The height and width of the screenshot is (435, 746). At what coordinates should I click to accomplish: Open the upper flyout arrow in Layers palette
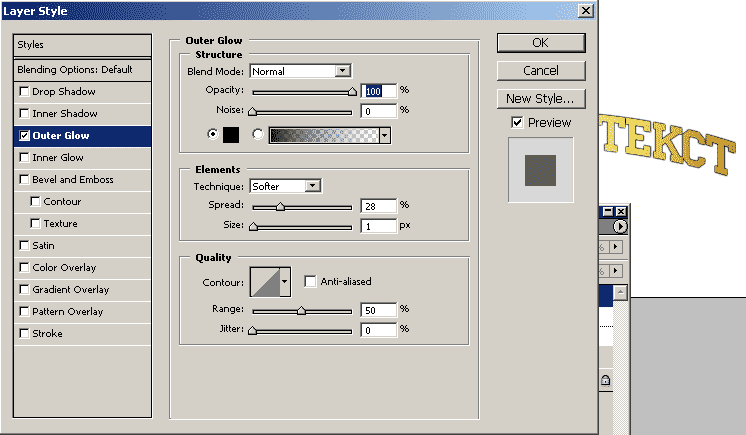tap(616, 247)
